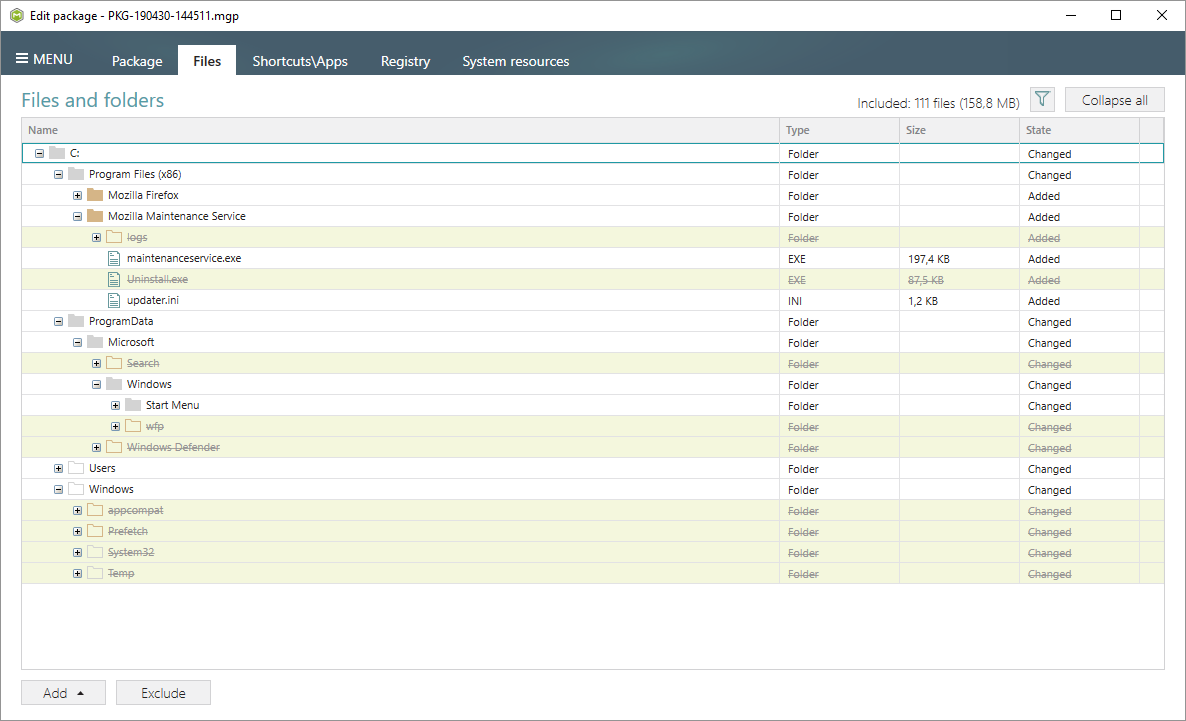Click the Windows Defender folder icon

tap(113, 447)
